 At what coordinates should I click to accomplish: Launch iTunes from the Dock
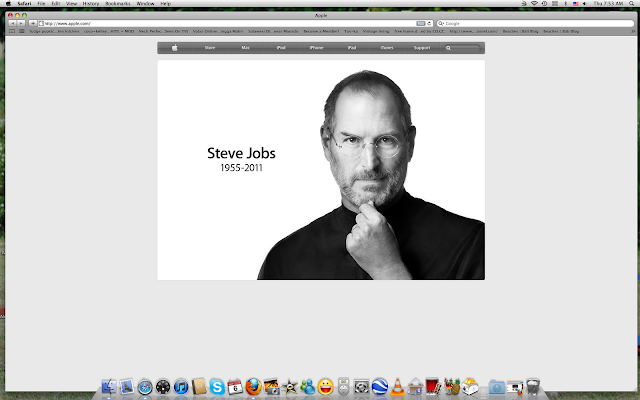tap(181, 387)
